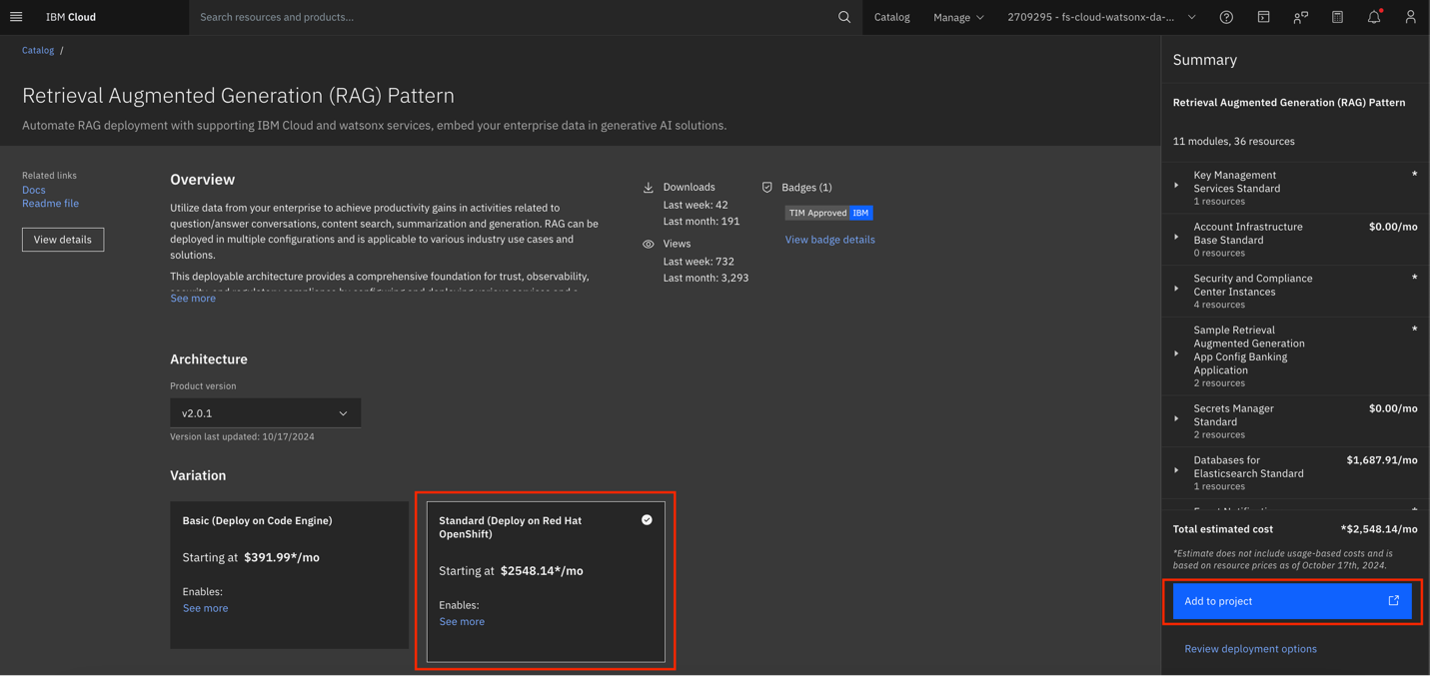Open the notifications bell

[1374, 17]
